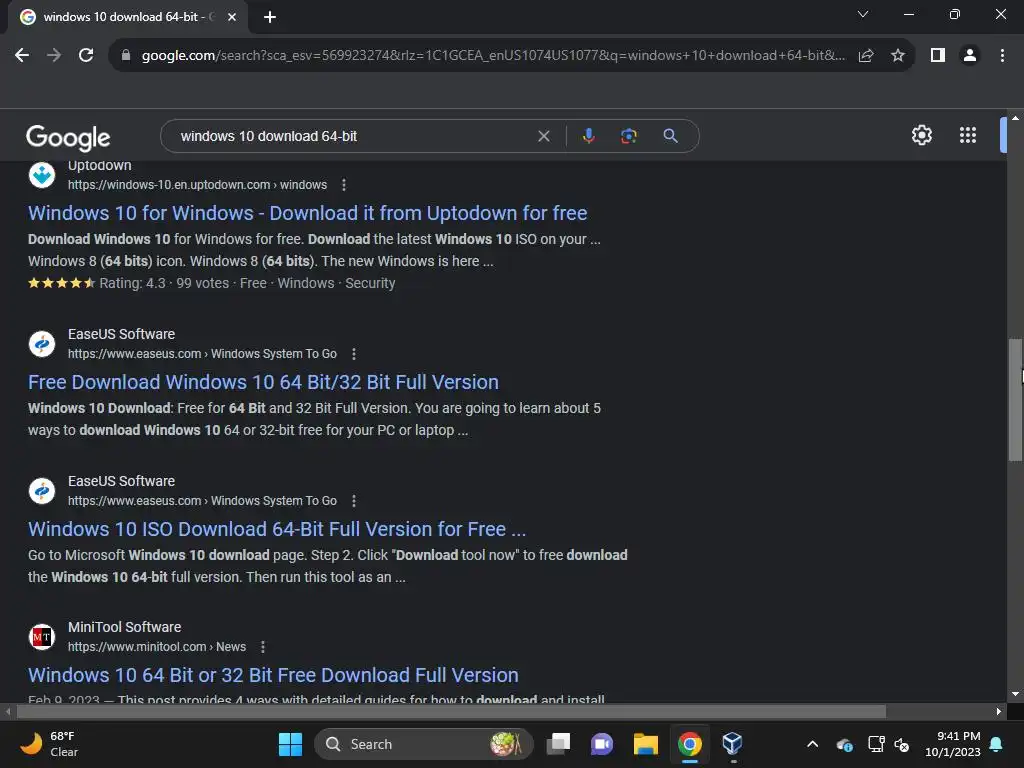Submit search with magnifier icon
This screenshot has height=768, width=1024.
click(670, 136)
